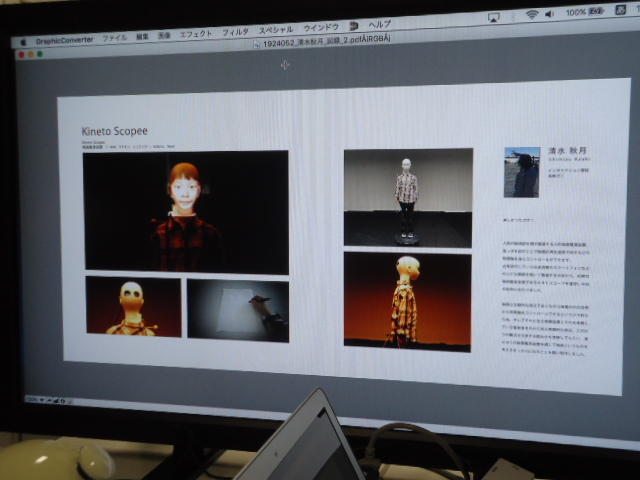Open the スペシャル menu
The height and width of the screenshot is (480, 640).
point(276,30)
